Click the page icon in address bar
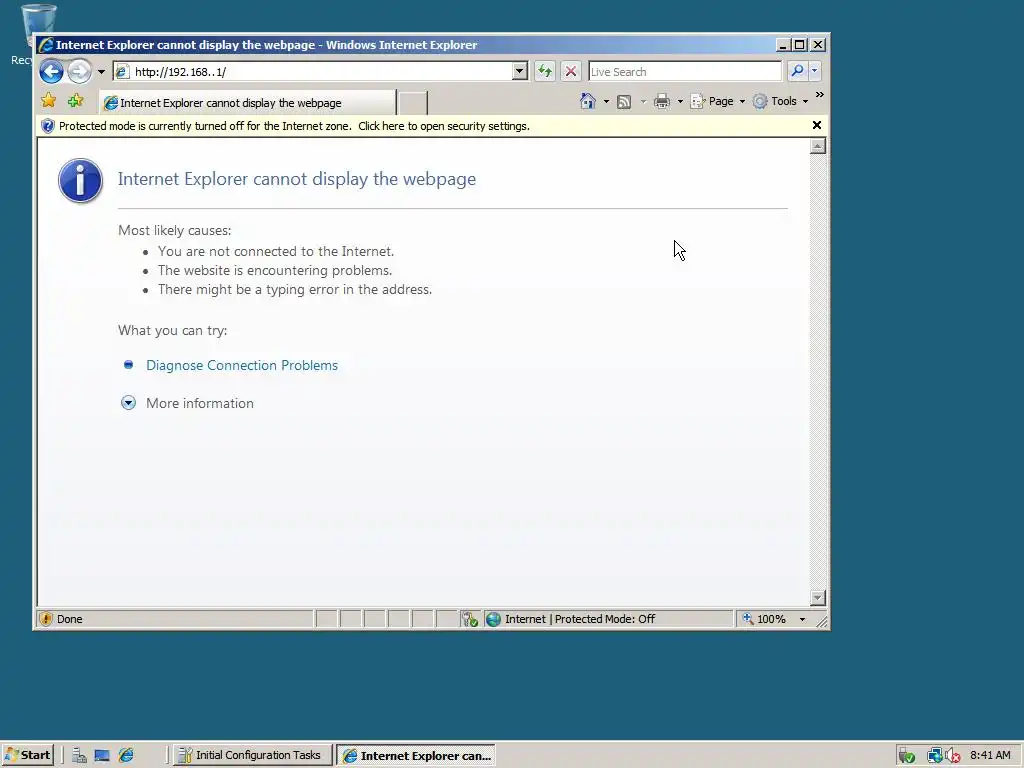This screenshot has width=1024, height=768. click(x=122, y=72)
